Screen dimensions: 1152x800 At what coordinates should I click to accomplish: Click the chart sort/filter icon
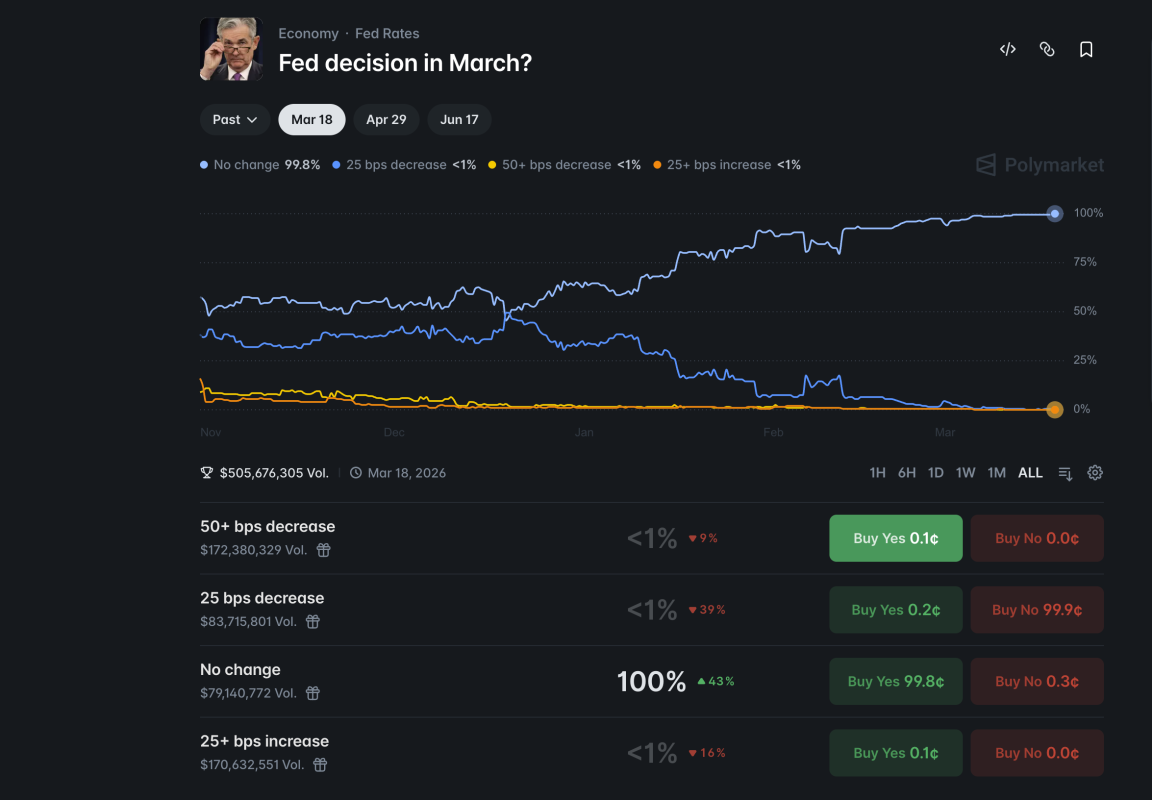[1066, 473]
